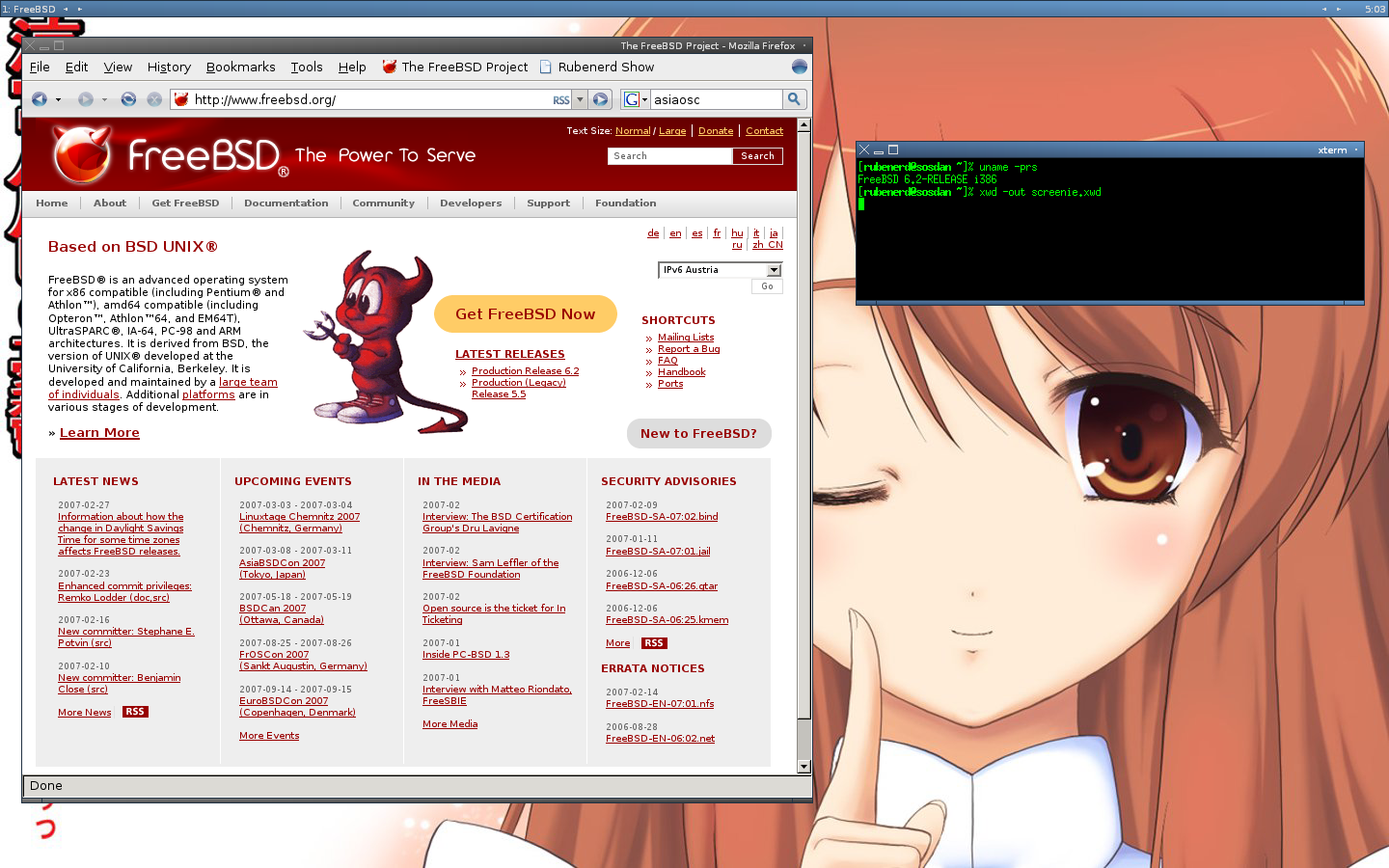This screenshot has height=868, width=1389.
Task: Go back with Firefox's Back arrow
Action: pyautogui.click(x=39, y=99)
